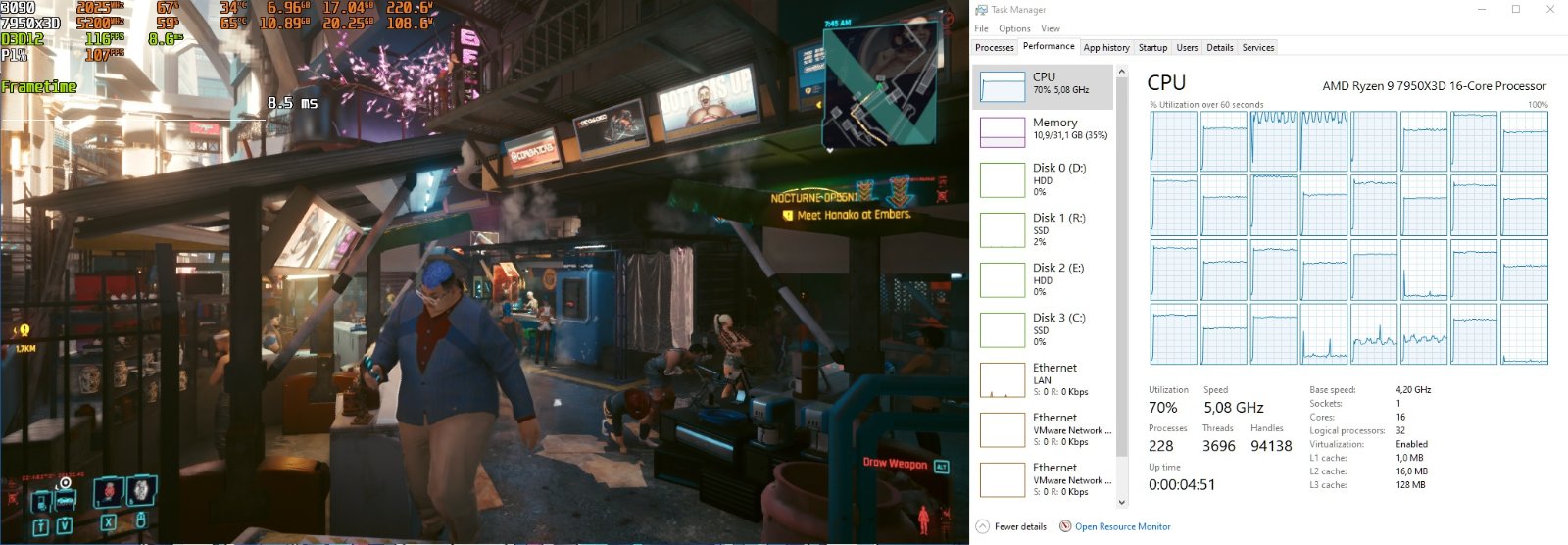Click the AMD Ryzen 9 7950X3D processor name

pyautogui.click(x=1435, y=86)
